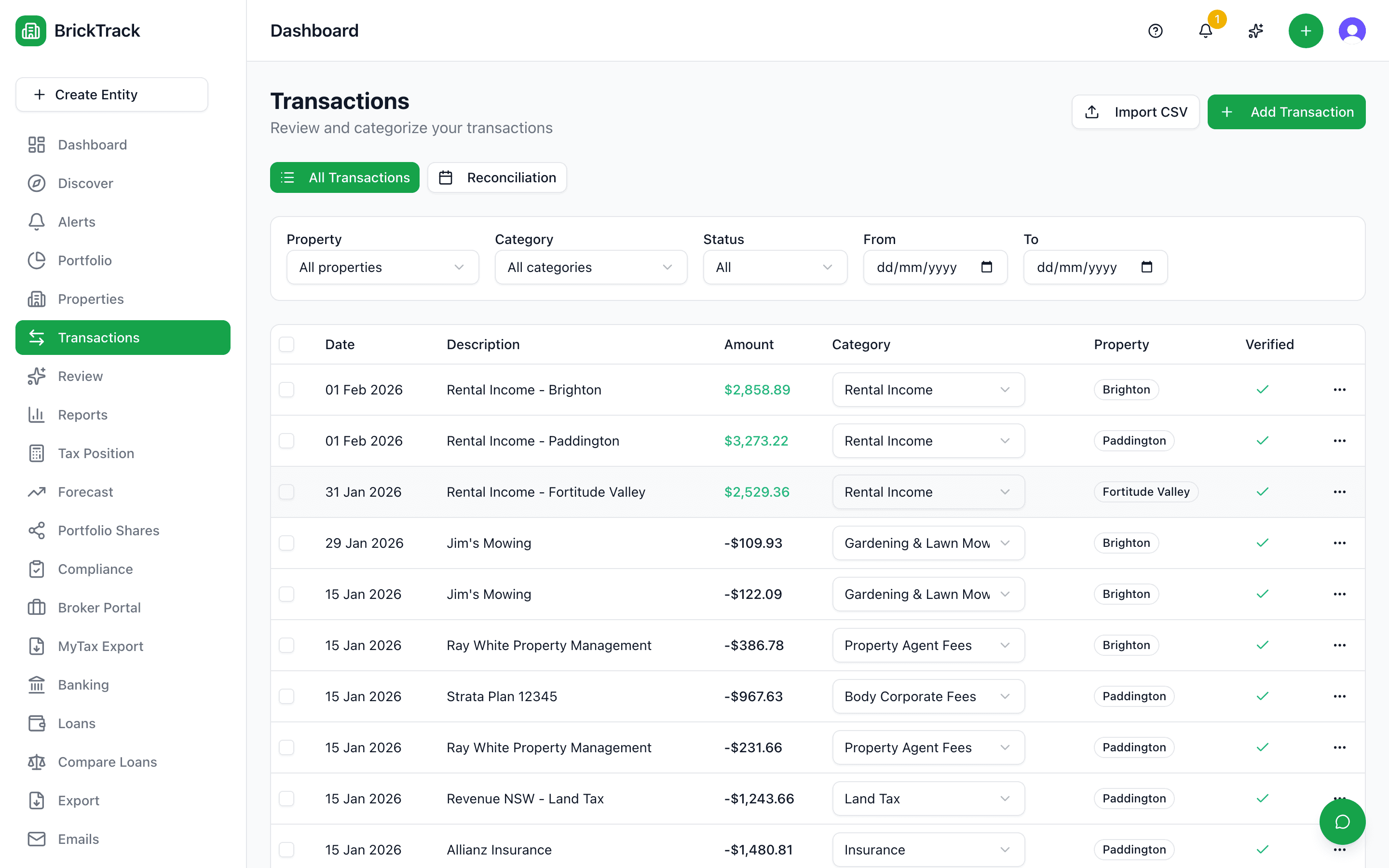Click the green plus icon in the header
The image size is (1389, 868).
1306,31
